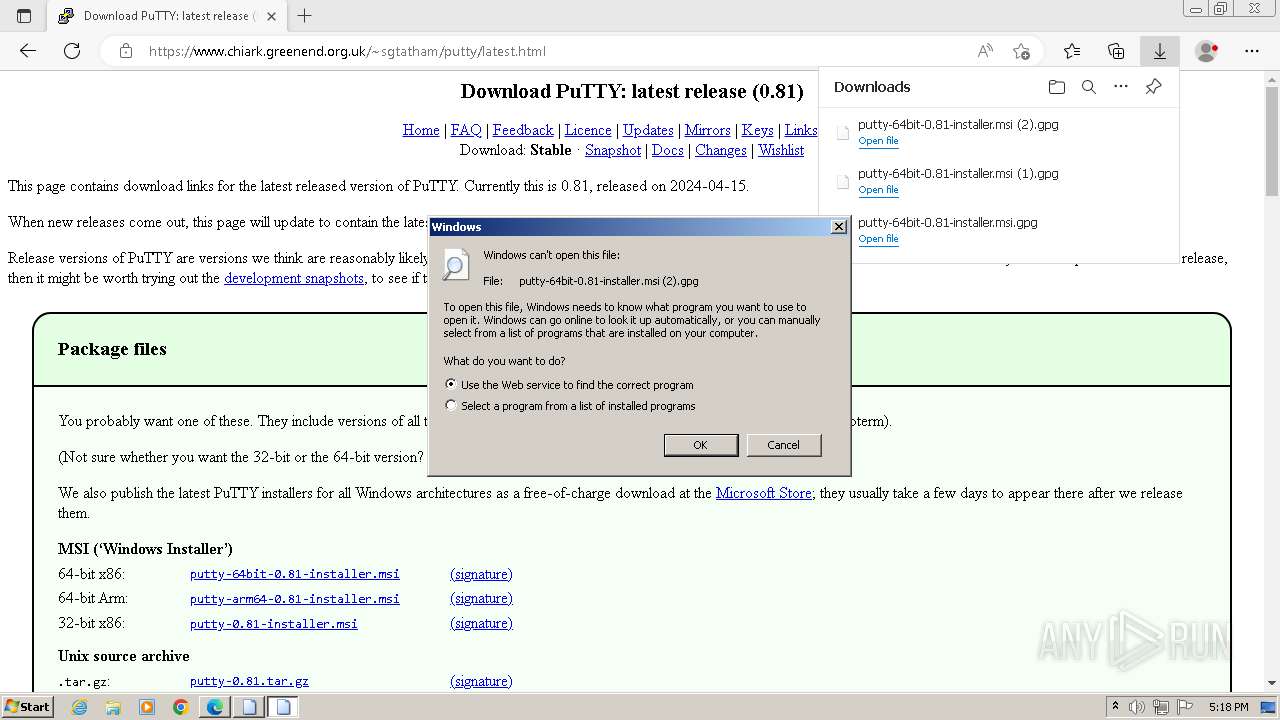Open the FAQ page link

tap(466, 130)
